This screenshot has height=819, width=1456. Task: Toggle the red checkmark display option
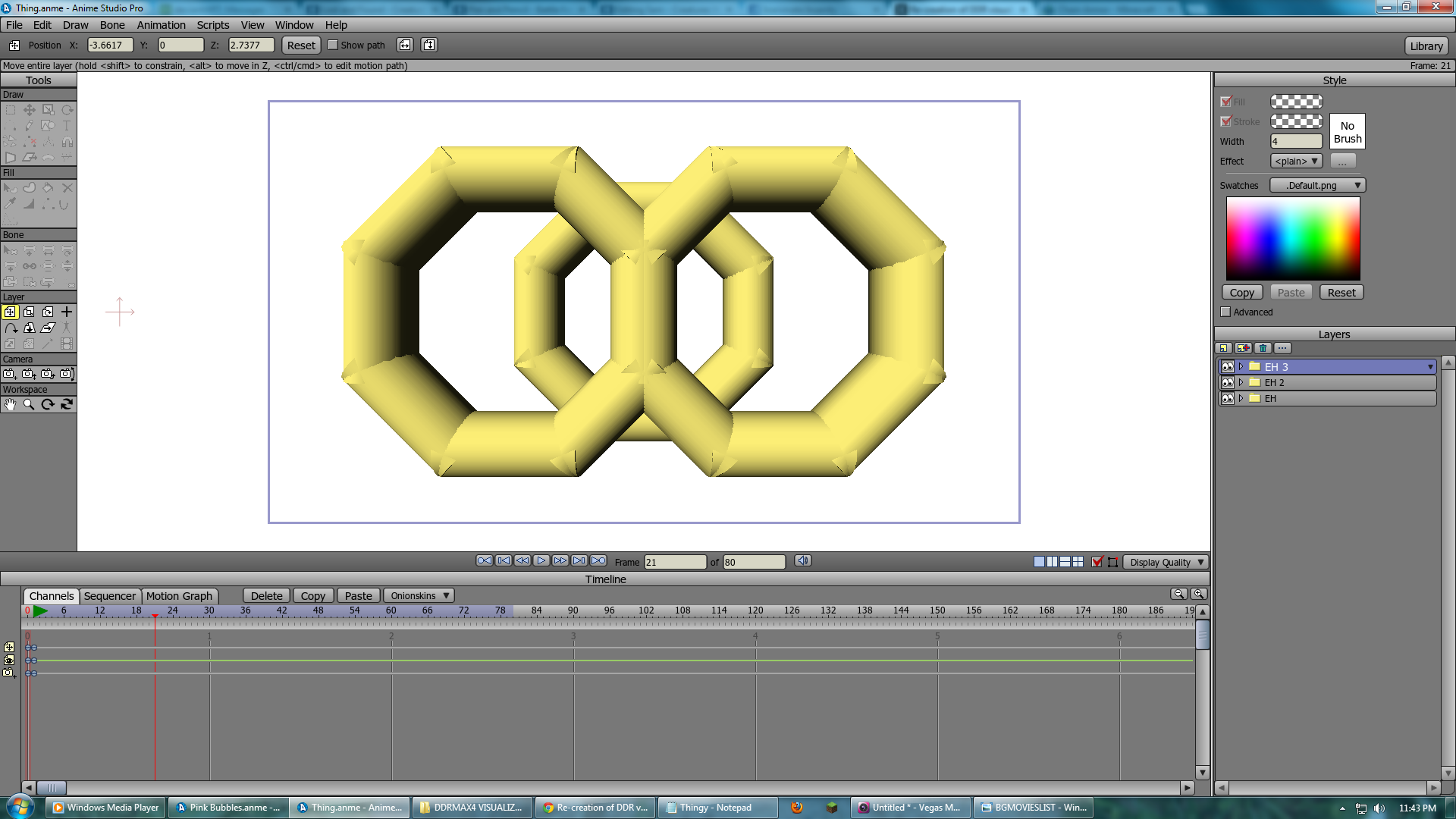(x=1097, y=562)
